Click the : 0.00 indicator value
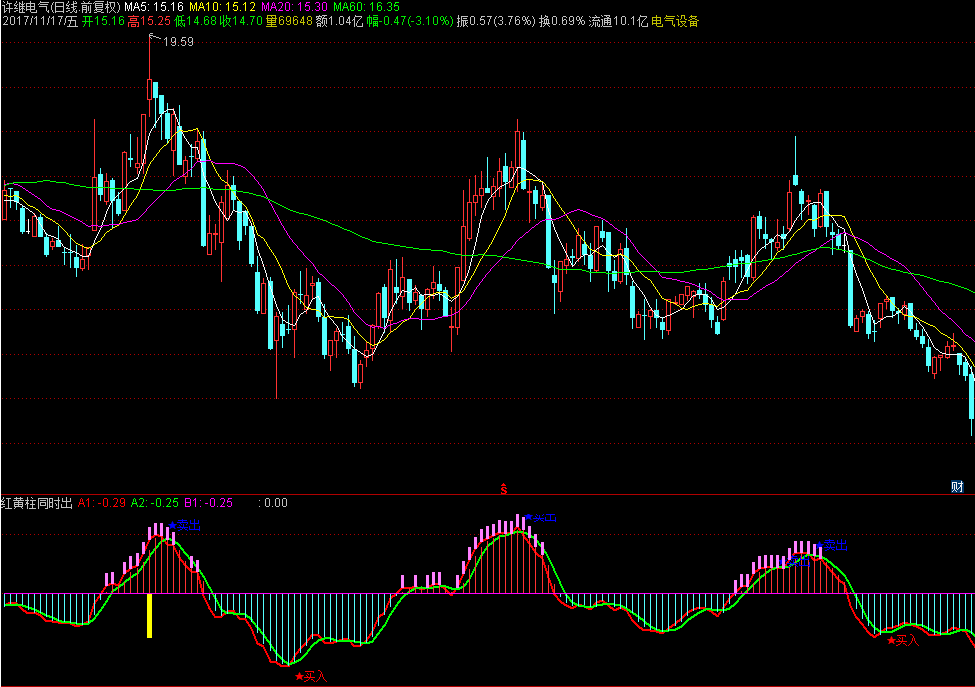The width and height of the screenshot is (975, 687). tap(273, 503)
